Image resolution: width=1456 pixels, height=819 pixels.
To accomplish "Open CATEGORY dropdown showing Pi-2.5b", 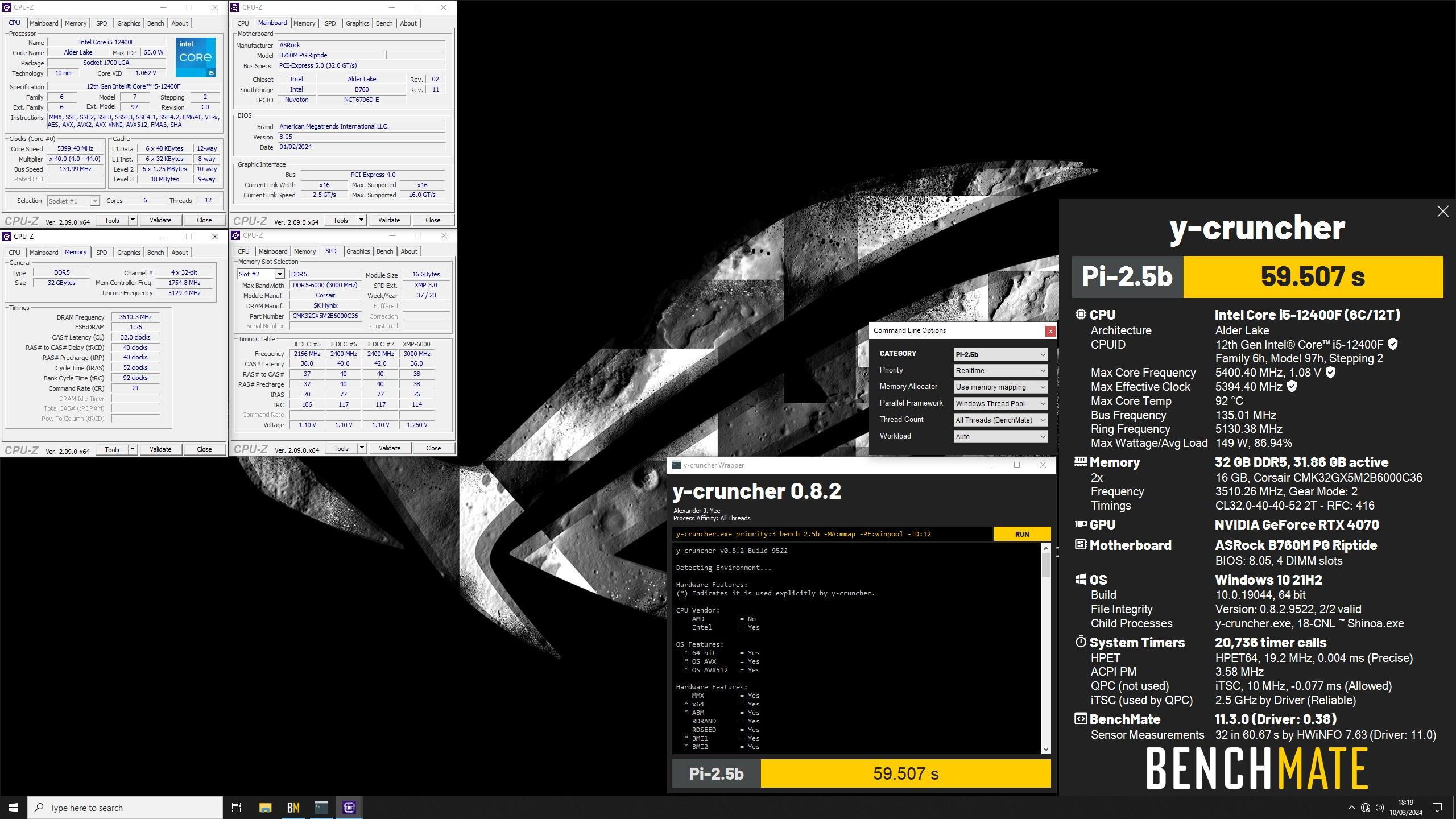I will (1000, 354).
